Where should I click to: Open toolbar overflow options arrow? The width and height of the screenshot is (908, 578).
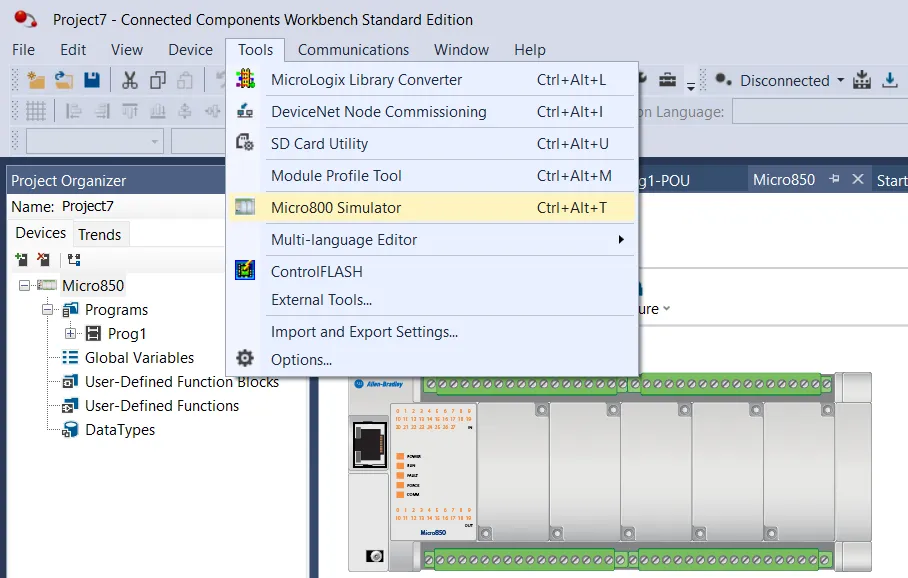pos(691,86)
